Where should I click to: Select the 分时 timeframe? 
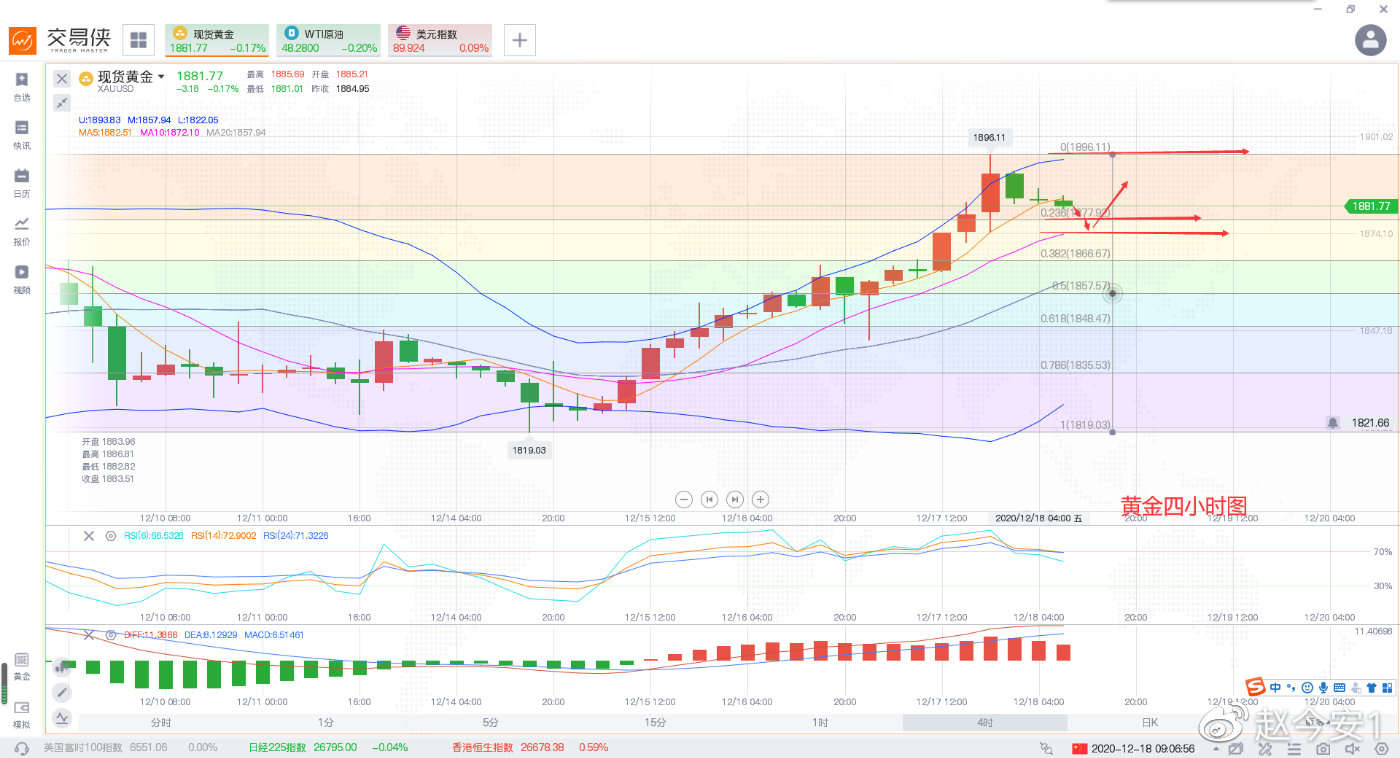click(x=161, y=722)
